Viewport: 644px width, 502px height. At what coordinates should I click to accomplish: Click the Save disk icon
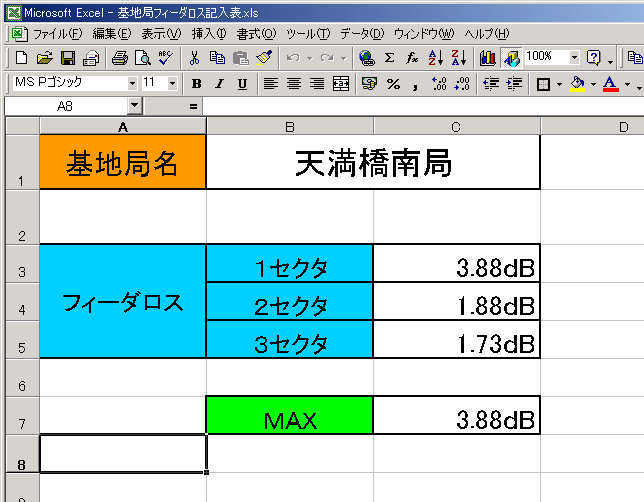tap(68, 58)
